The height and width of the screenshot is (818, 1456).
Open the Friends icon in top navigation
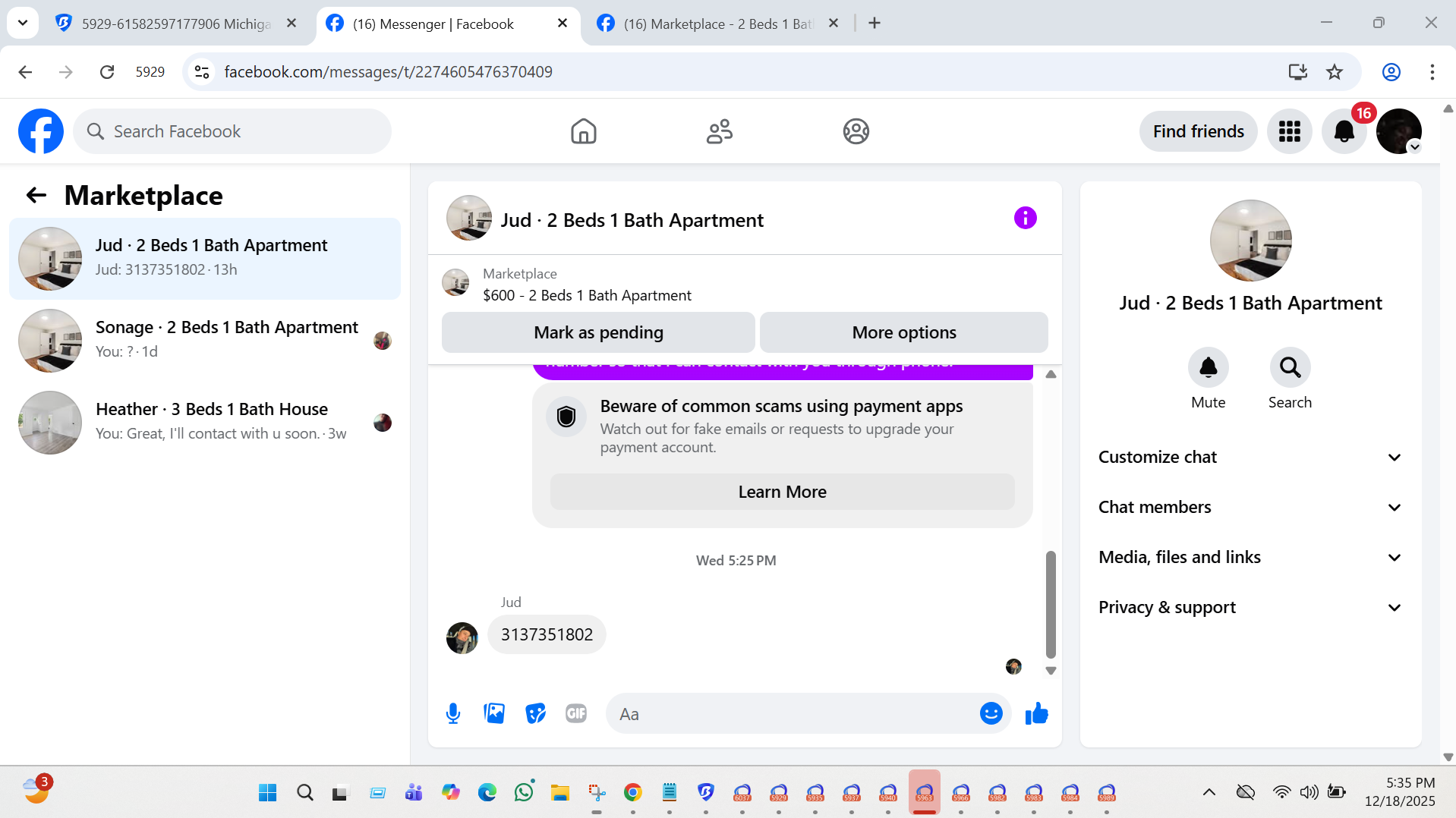pos(719,131)
